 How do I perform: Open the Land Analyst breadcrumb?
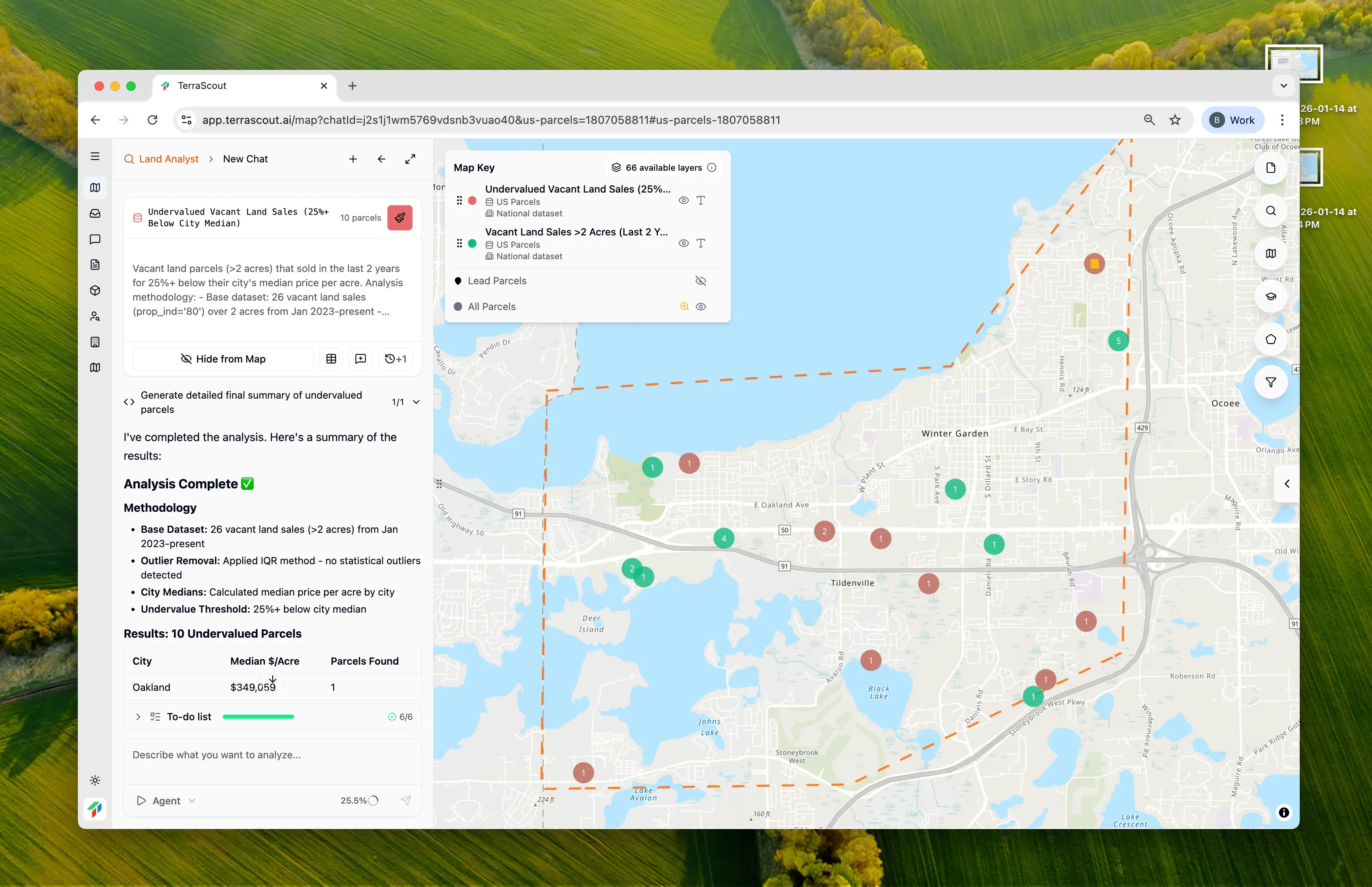(x=168, y=159)
